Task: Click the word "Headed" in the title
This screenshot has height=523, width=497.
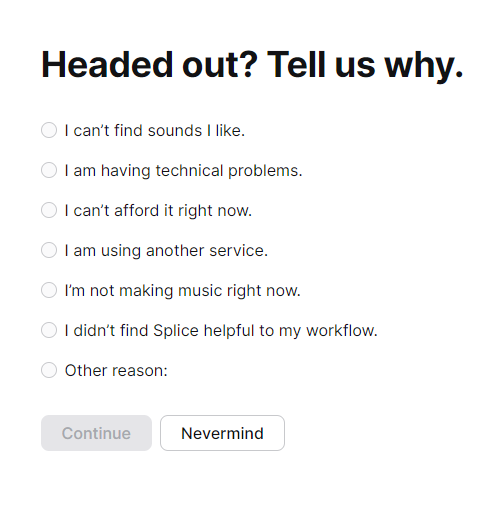Action: point(107,64)
